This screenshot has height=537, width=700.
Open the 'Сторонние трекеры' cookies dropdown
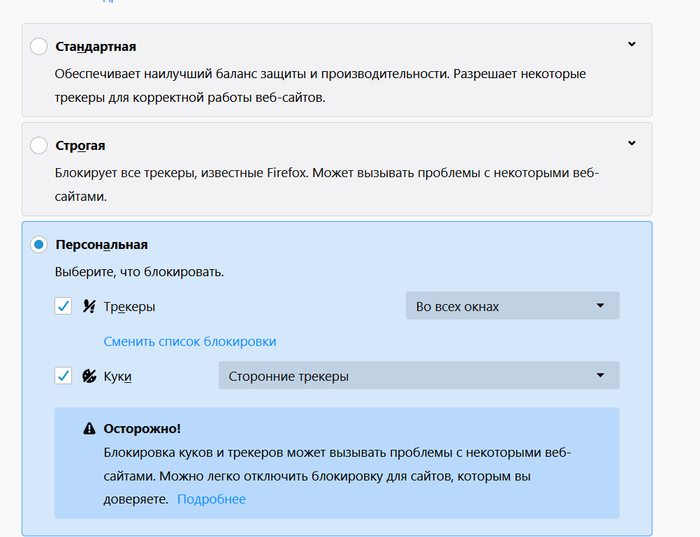(x=418, y=376)
